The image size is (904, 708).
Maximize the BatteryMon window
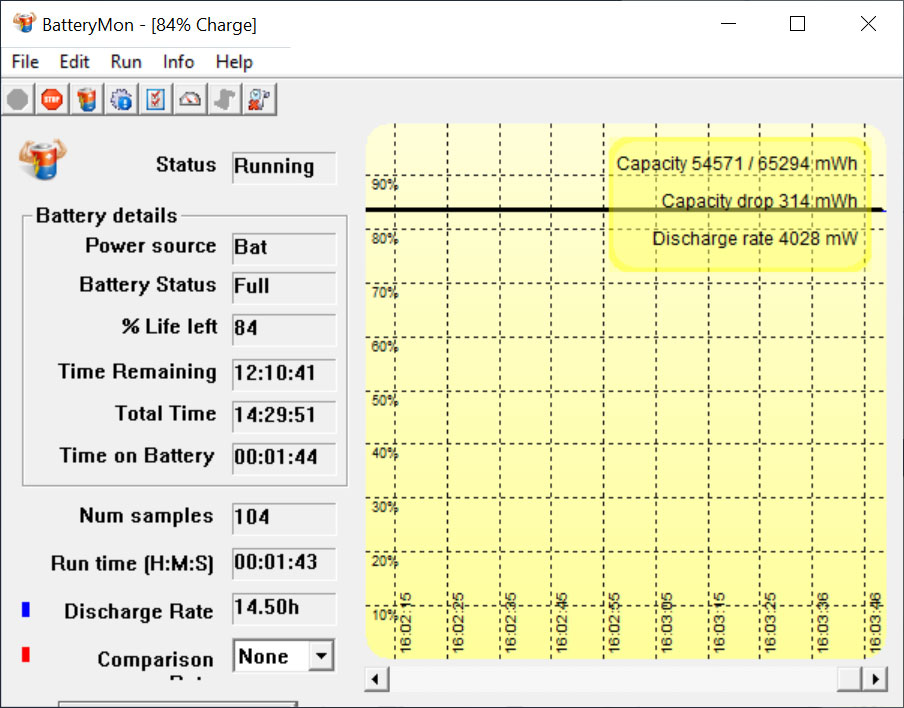[797, 24]
